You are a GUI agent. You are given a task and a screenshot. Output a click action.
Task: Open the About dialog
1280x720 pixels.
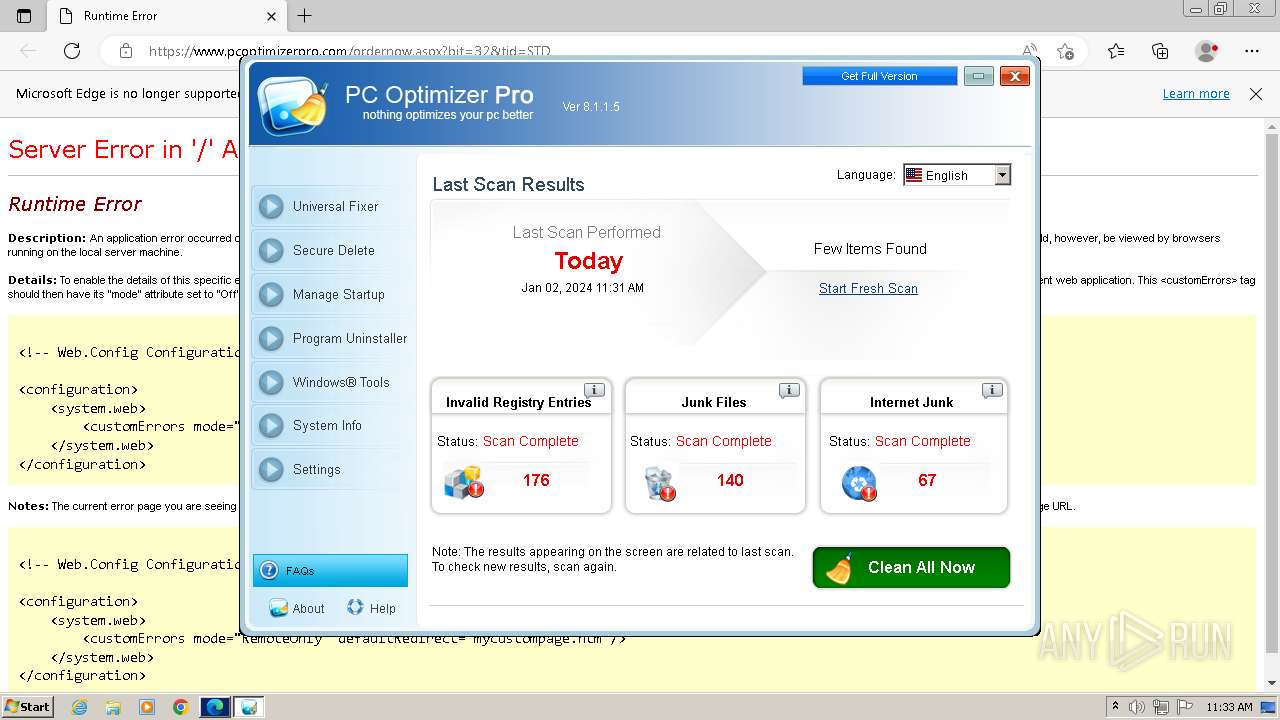click(x=297, y=608)
